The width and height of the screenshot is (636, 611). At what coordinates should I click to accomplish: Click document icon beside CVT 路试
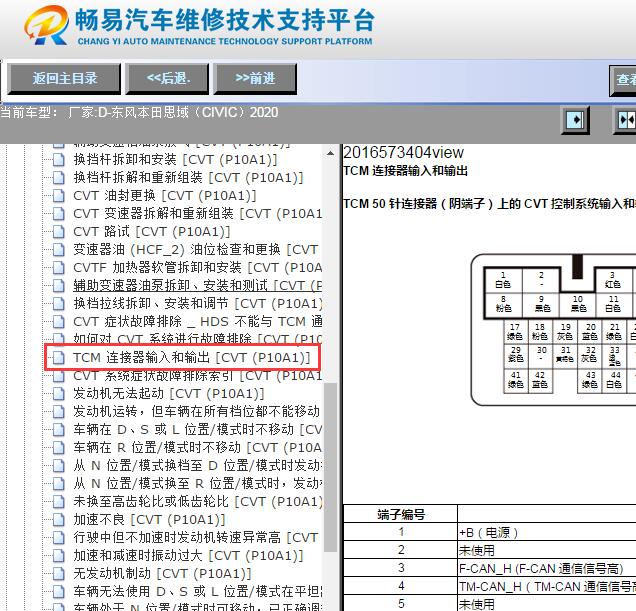pos(59,232)
